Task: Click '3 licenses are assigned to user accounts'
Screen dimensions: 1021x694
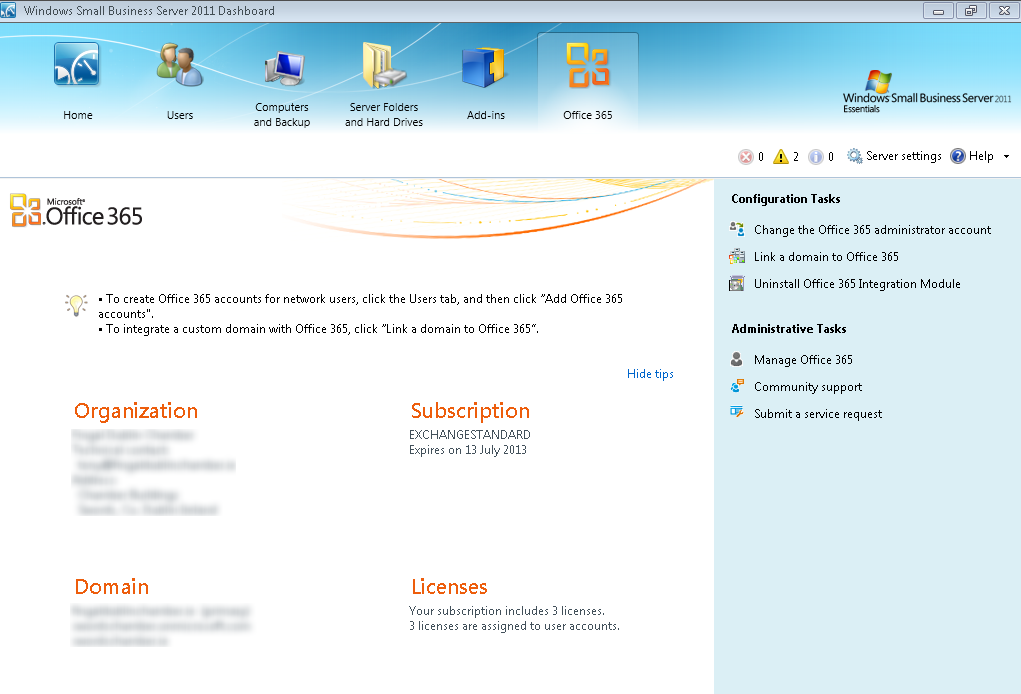Action: (514, 626)
